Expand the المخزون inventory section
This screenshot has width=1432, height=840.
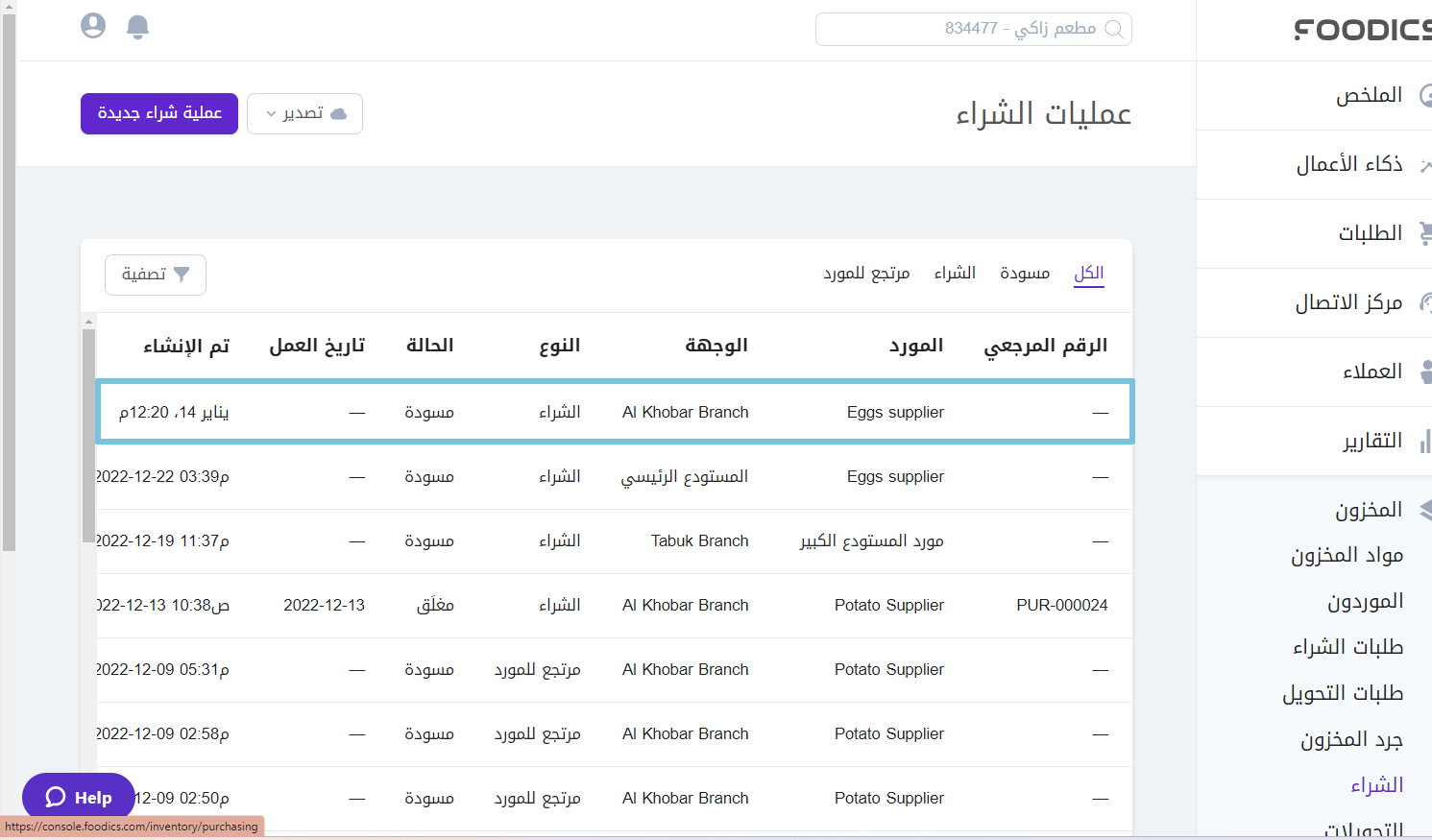(1368, 510)
